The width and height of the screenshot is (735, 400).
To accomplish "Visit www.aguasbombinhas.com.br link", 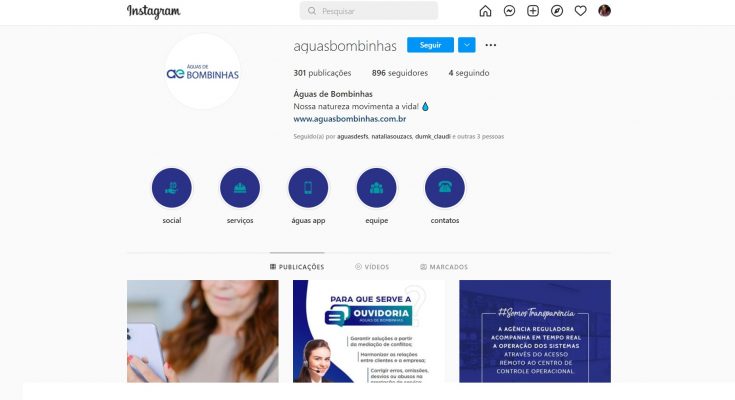I will 350,119.
